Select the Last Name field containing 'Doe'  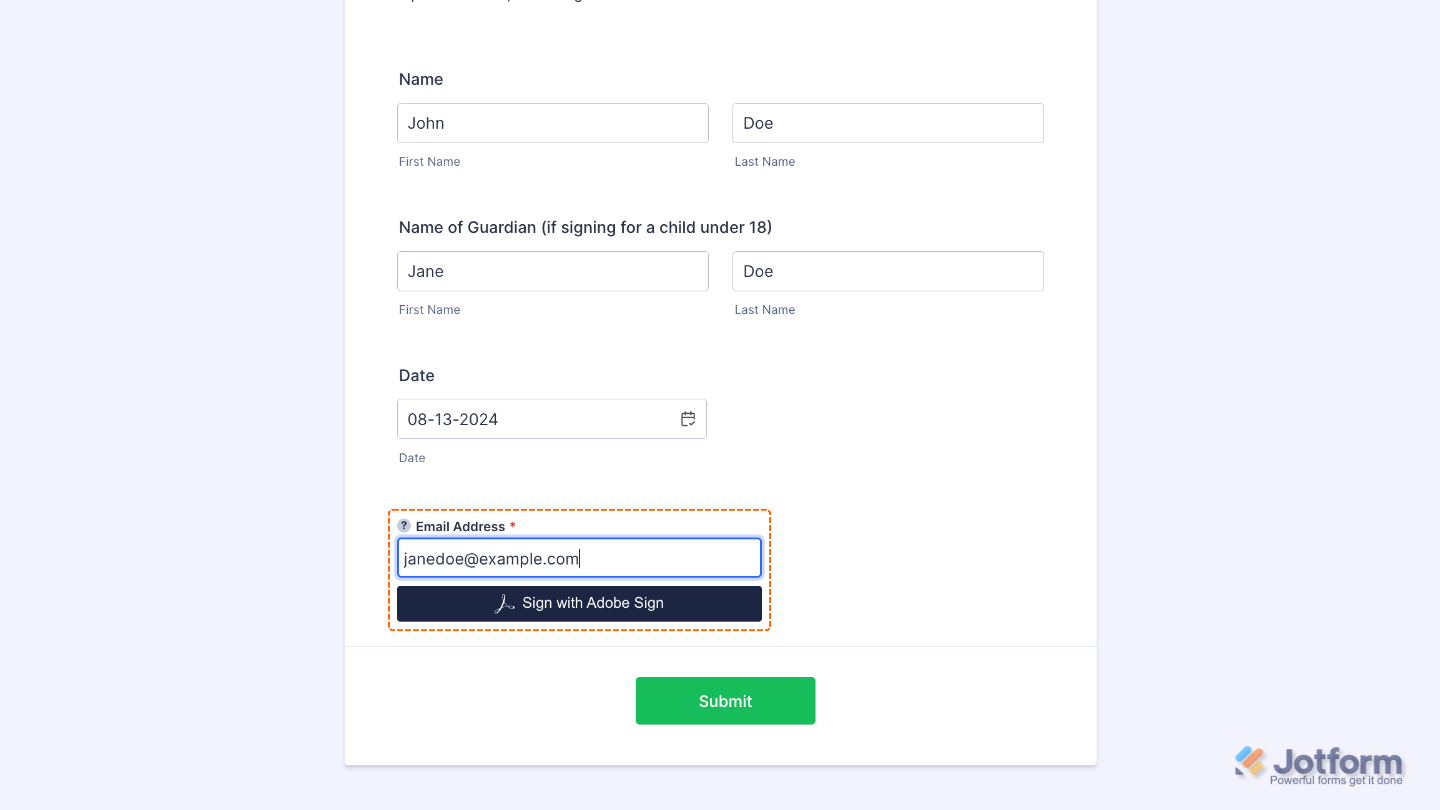click(x=887, y=122)
